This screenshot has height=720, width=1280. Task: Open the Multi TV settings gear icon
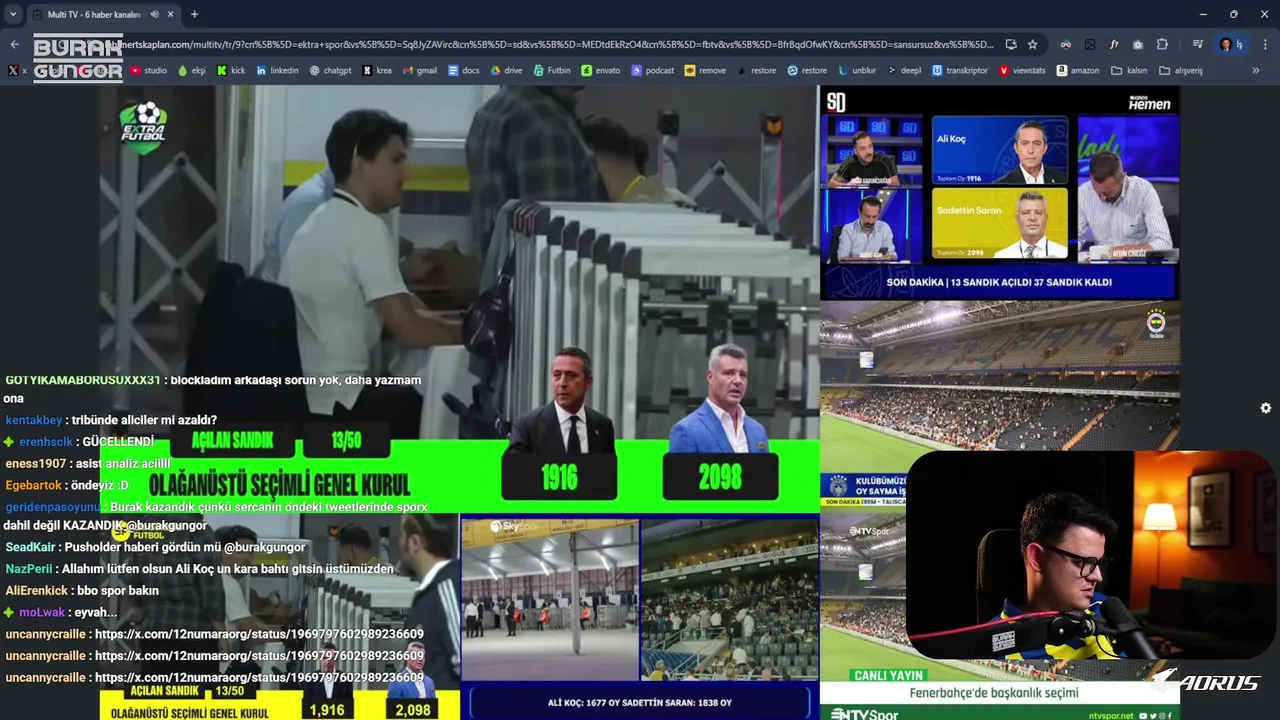coord(1266,408)
